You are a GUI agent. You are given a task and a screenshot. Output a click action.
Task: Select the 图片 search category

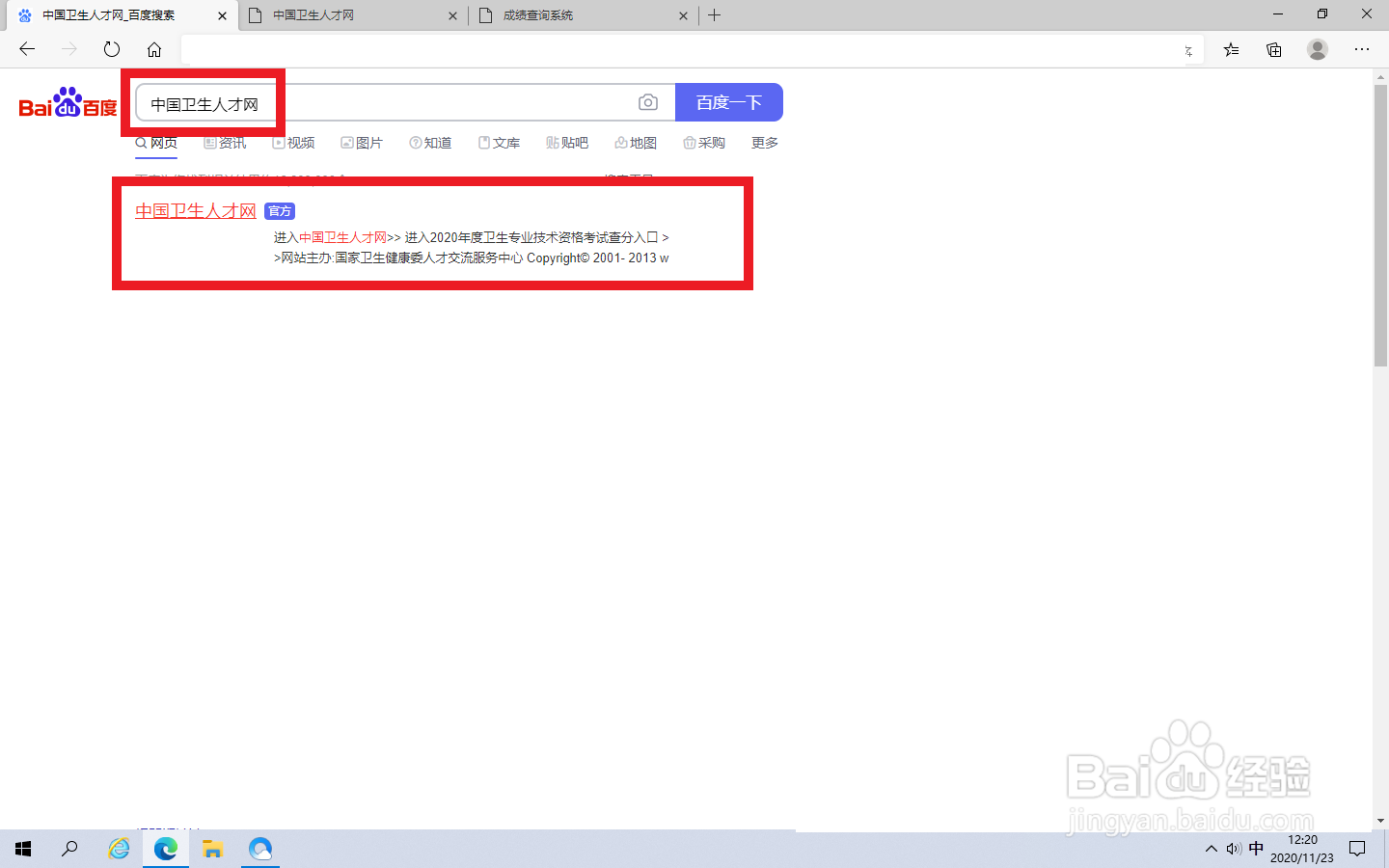362,143
